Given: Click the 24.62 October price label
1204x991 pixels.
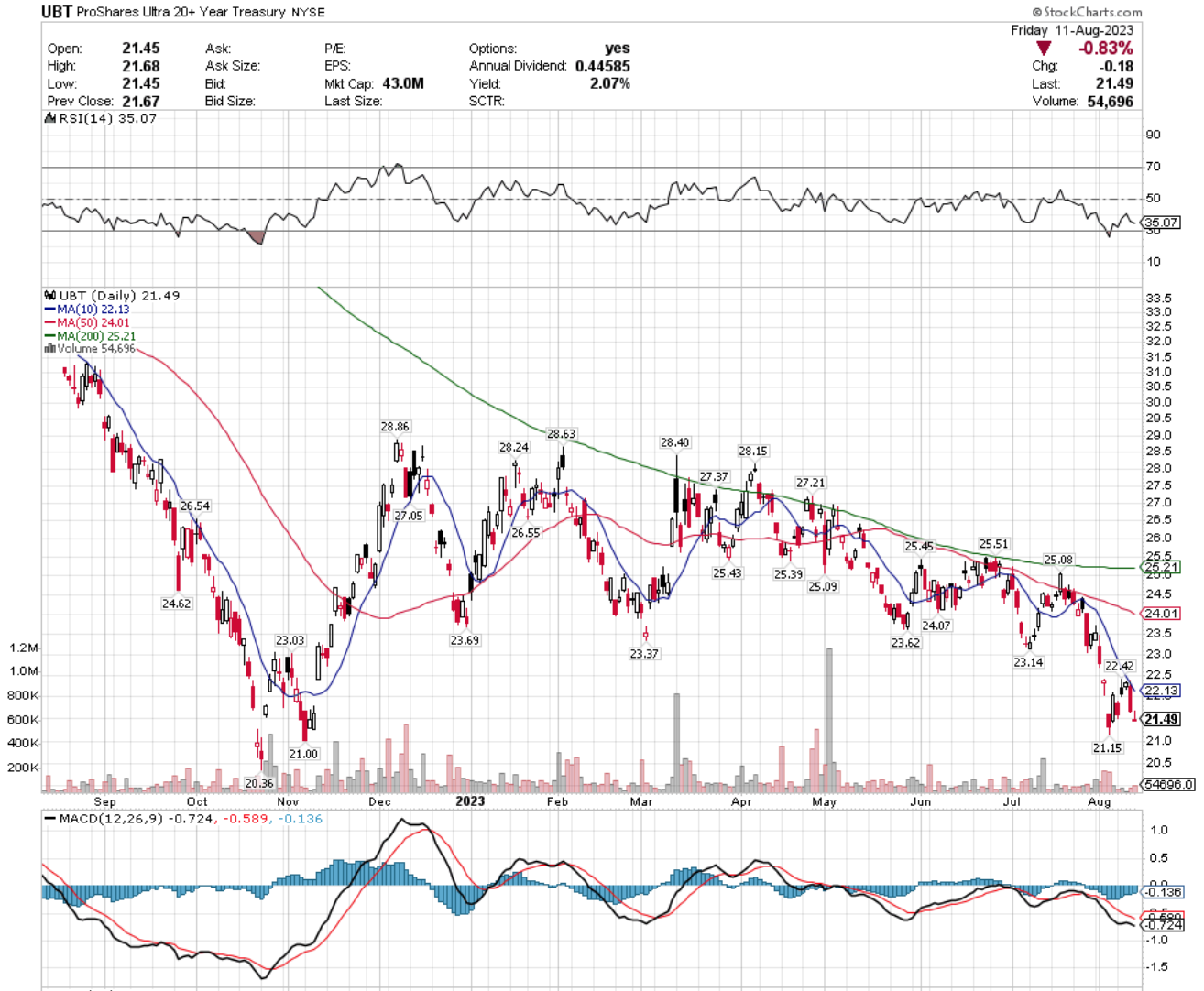Looking at the screenshot, I should pyautogui.click(x=176, y=604).
